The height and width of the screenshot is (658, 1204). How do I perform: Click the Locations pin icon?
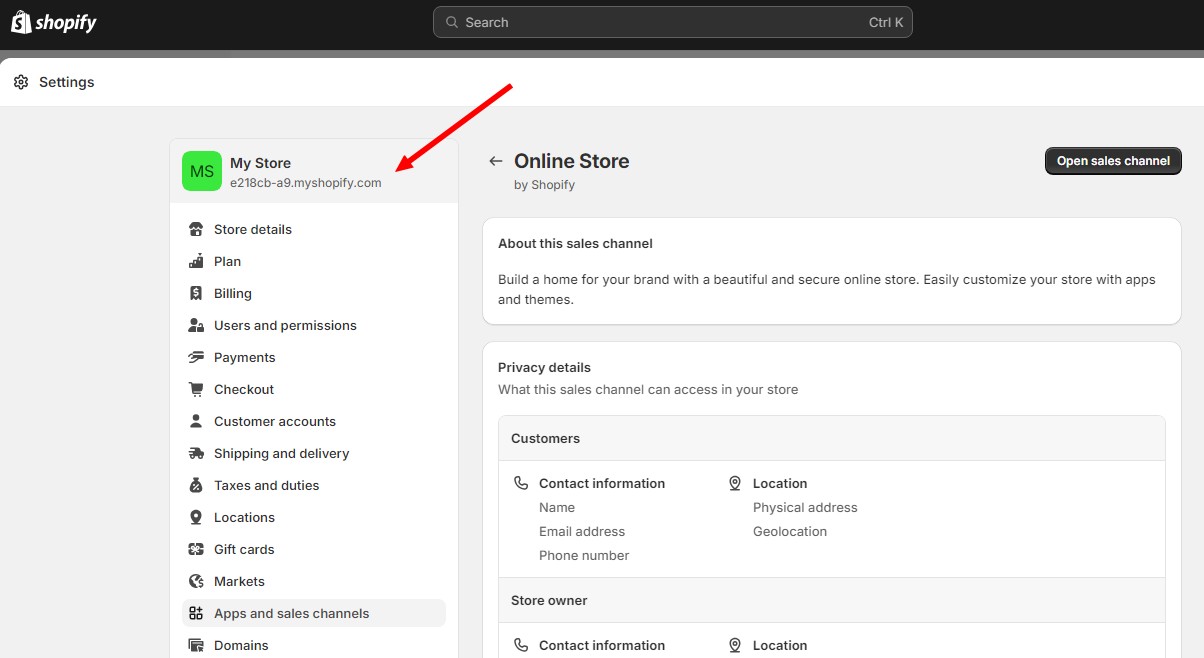point(196,517)
